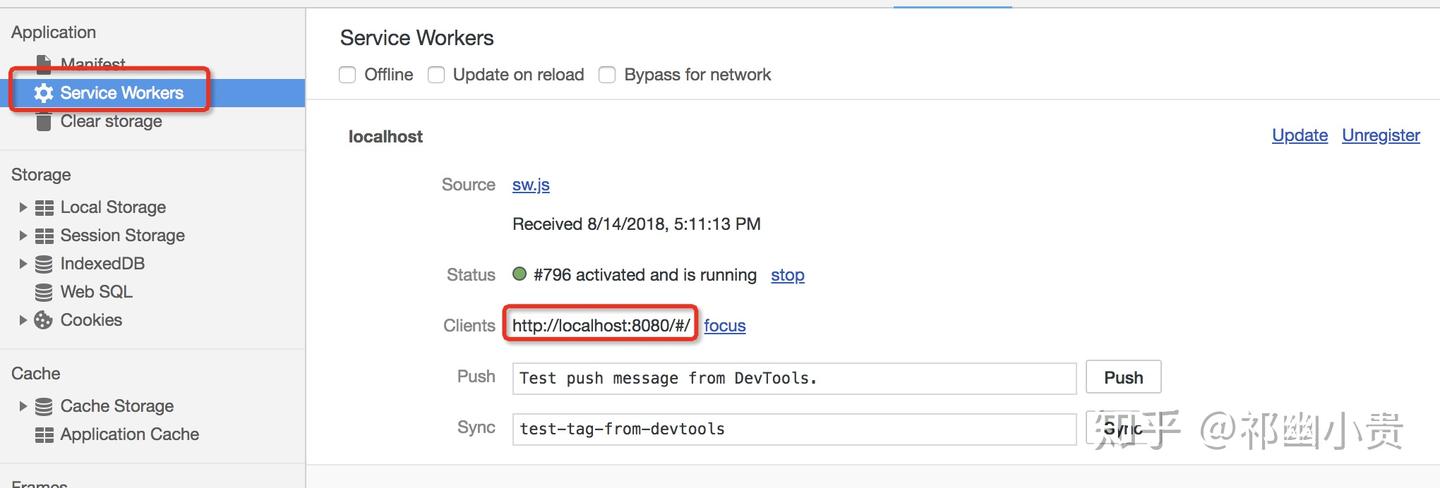Click the Application Cache grid icon
Image resolution: width=1440 pixels, height=488 pixels.
click(x=44, y=435)
